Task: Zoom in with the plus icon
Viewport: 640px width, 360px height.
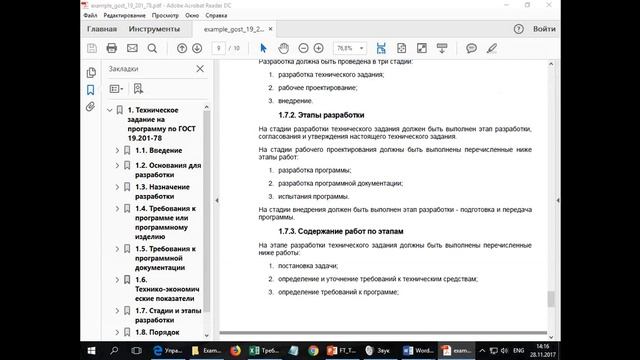Action: pyautogui.click(x=319, y=48)
